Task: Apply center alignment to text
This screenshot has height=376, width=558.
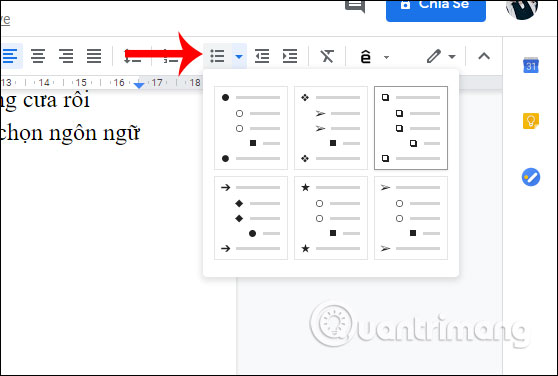Action: tap(38, 56)
